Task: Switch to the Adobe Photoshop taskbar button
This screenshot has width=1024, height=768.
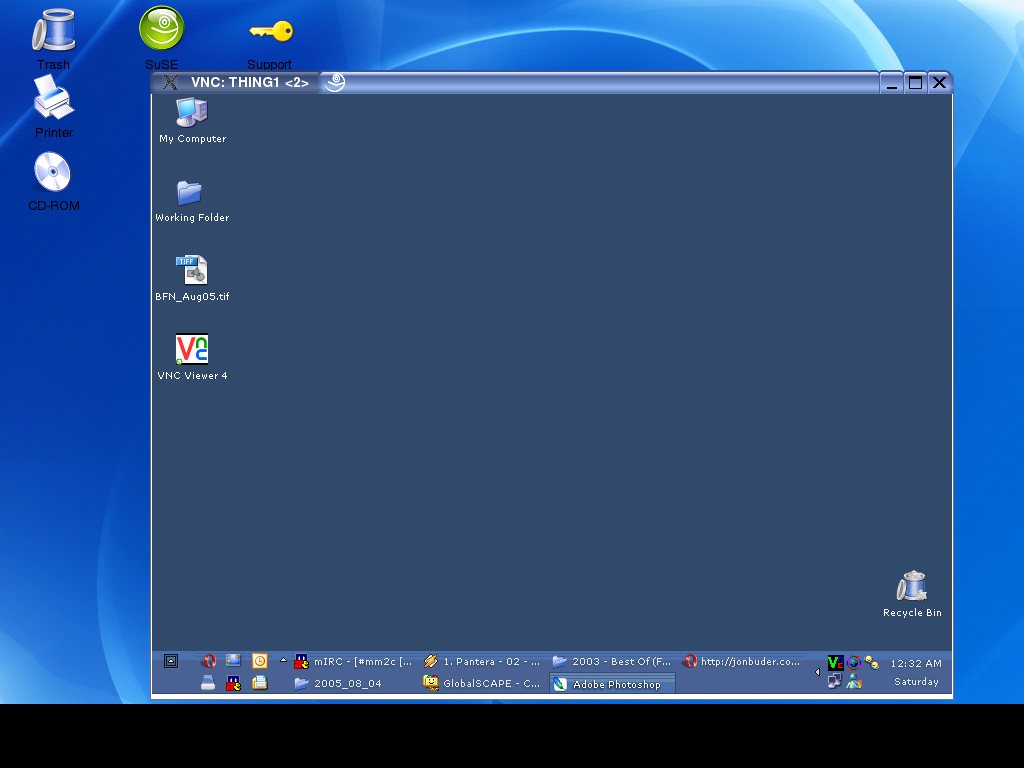Action: point(612,684)
